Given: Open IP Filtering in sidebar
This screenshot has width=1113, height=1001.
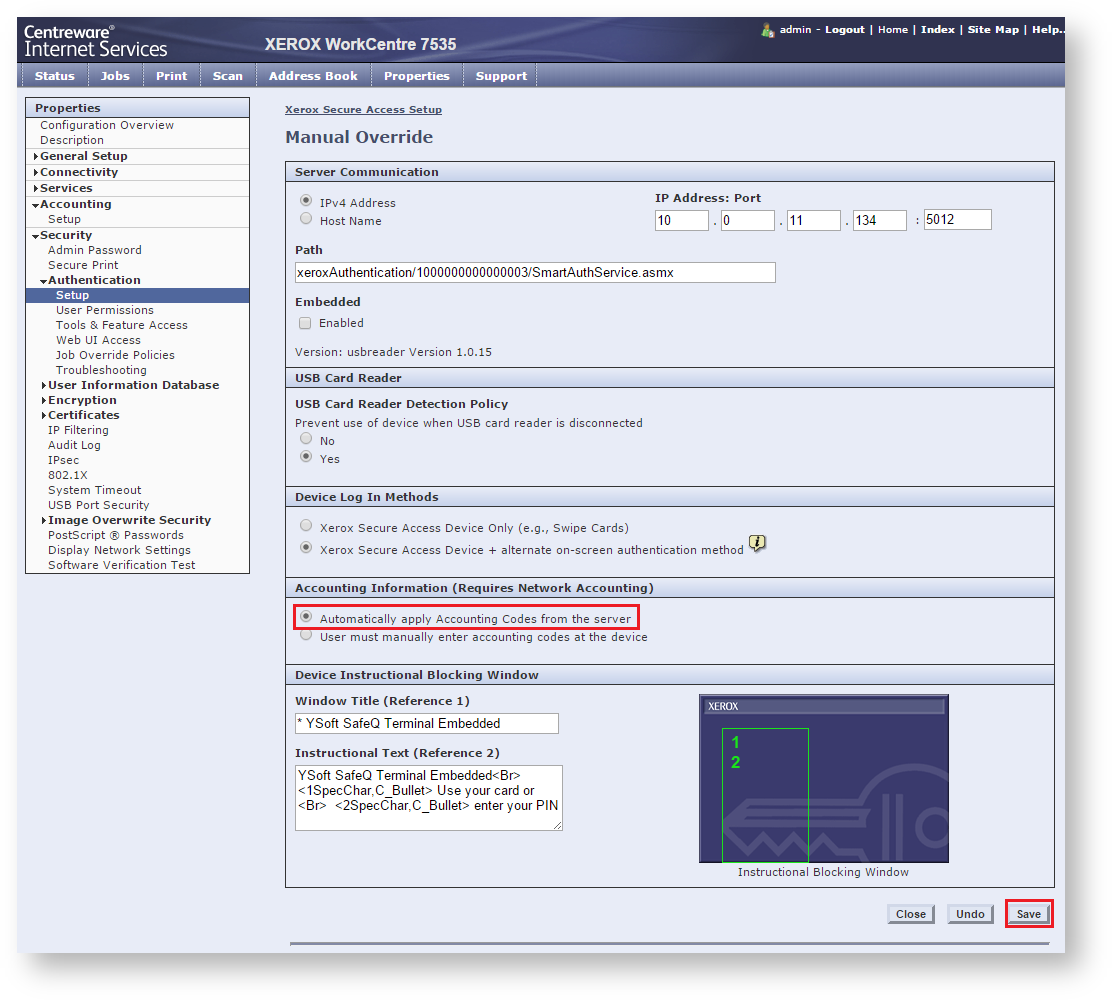Looking at the screenshot, I should coord(78,430).
